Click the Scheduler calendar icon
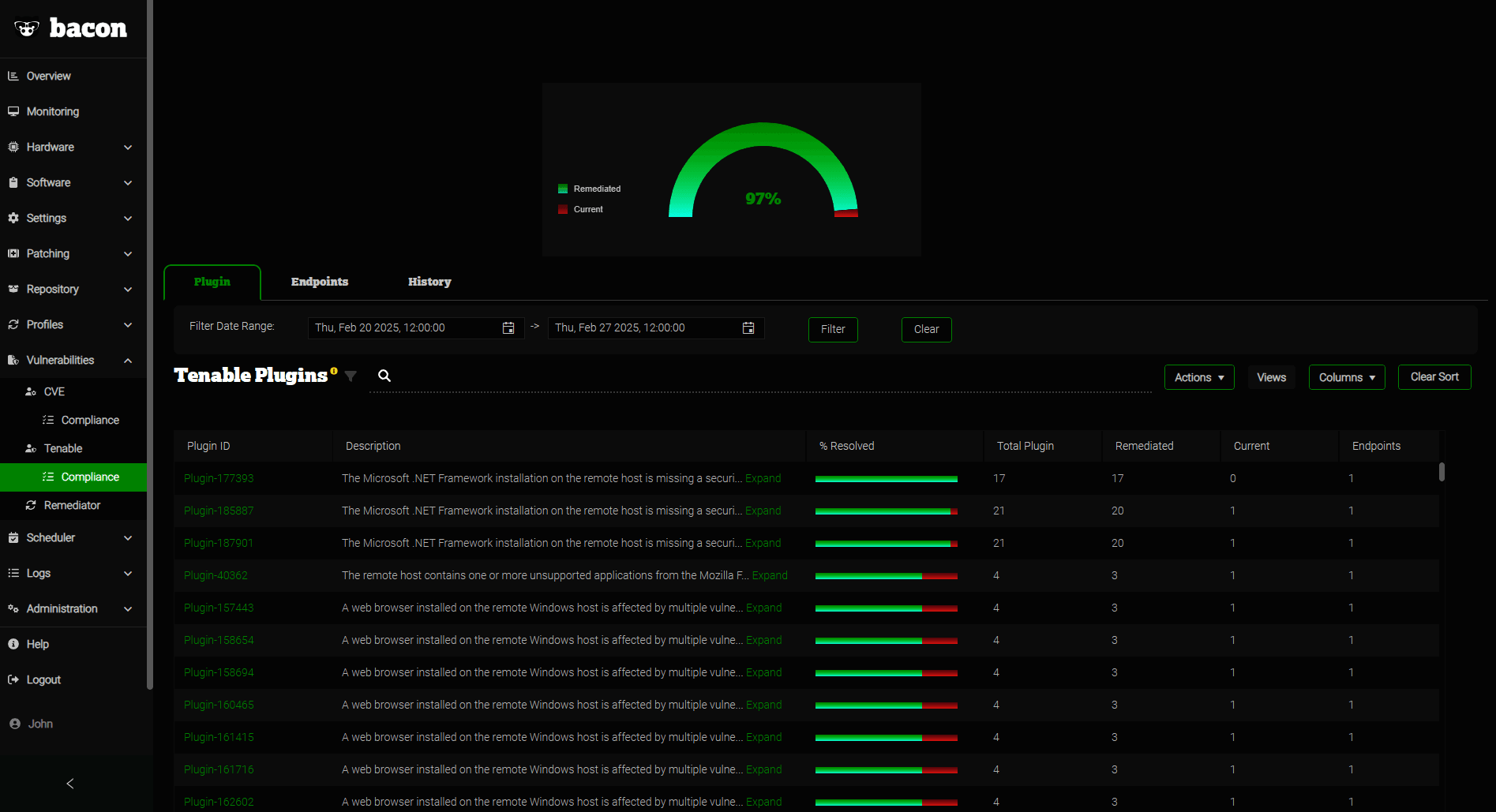 (13, 537)
